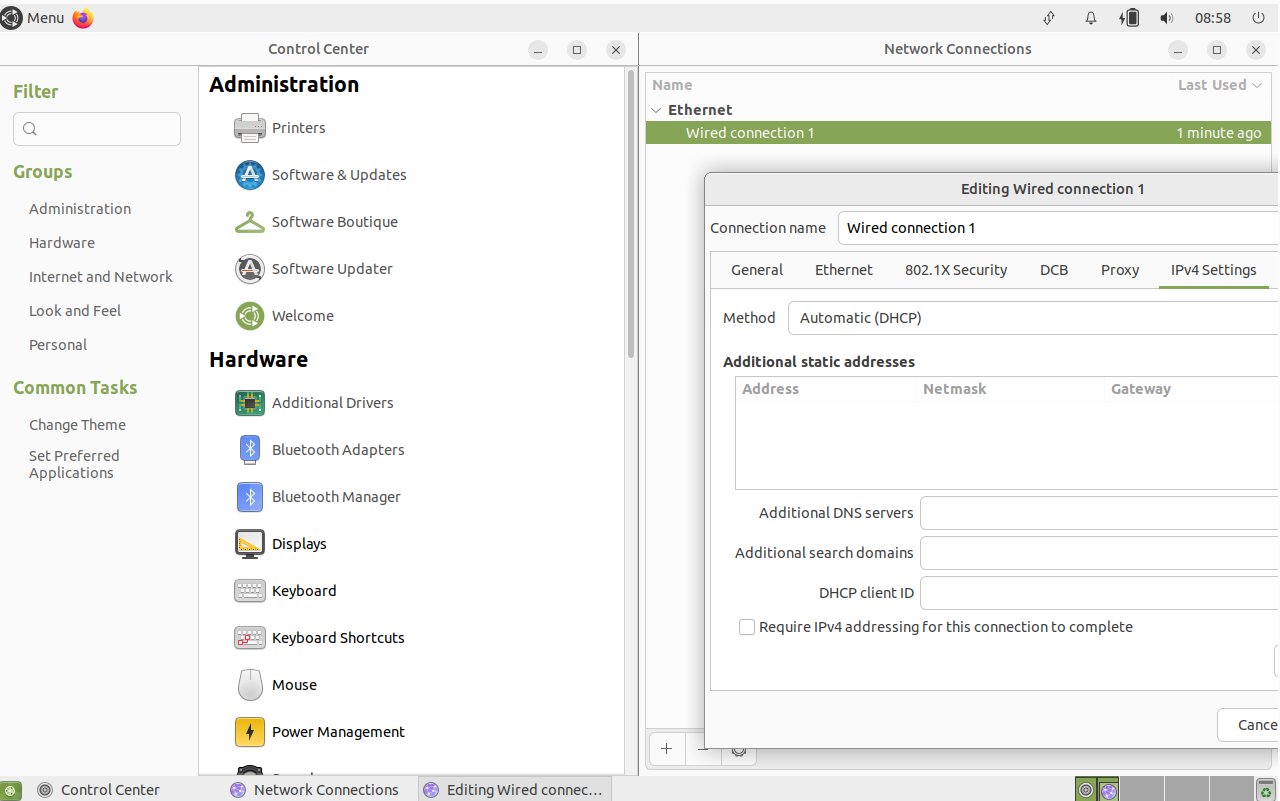Switch to the Proxy tab
Screen dimensions: 1280x801
click(1119, 270)
